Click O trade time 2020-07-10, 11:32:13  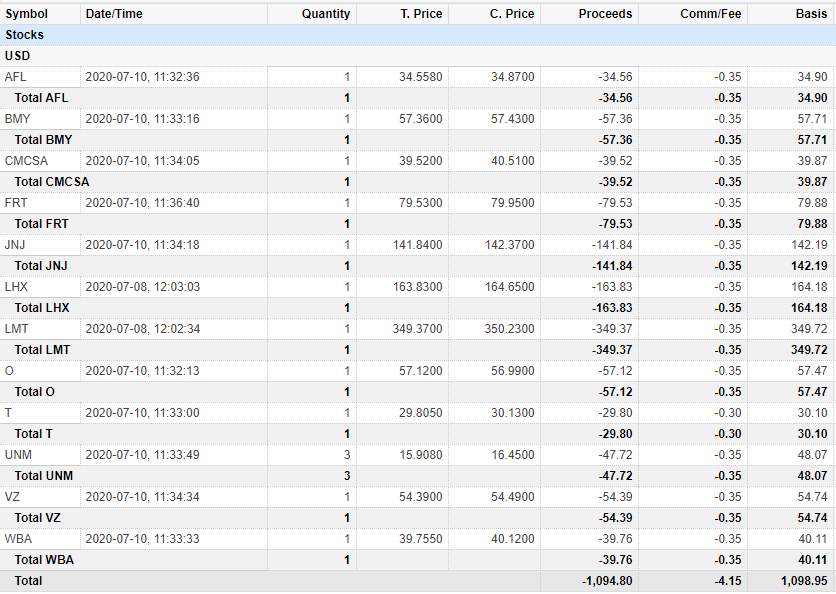[x=142, y=371]
